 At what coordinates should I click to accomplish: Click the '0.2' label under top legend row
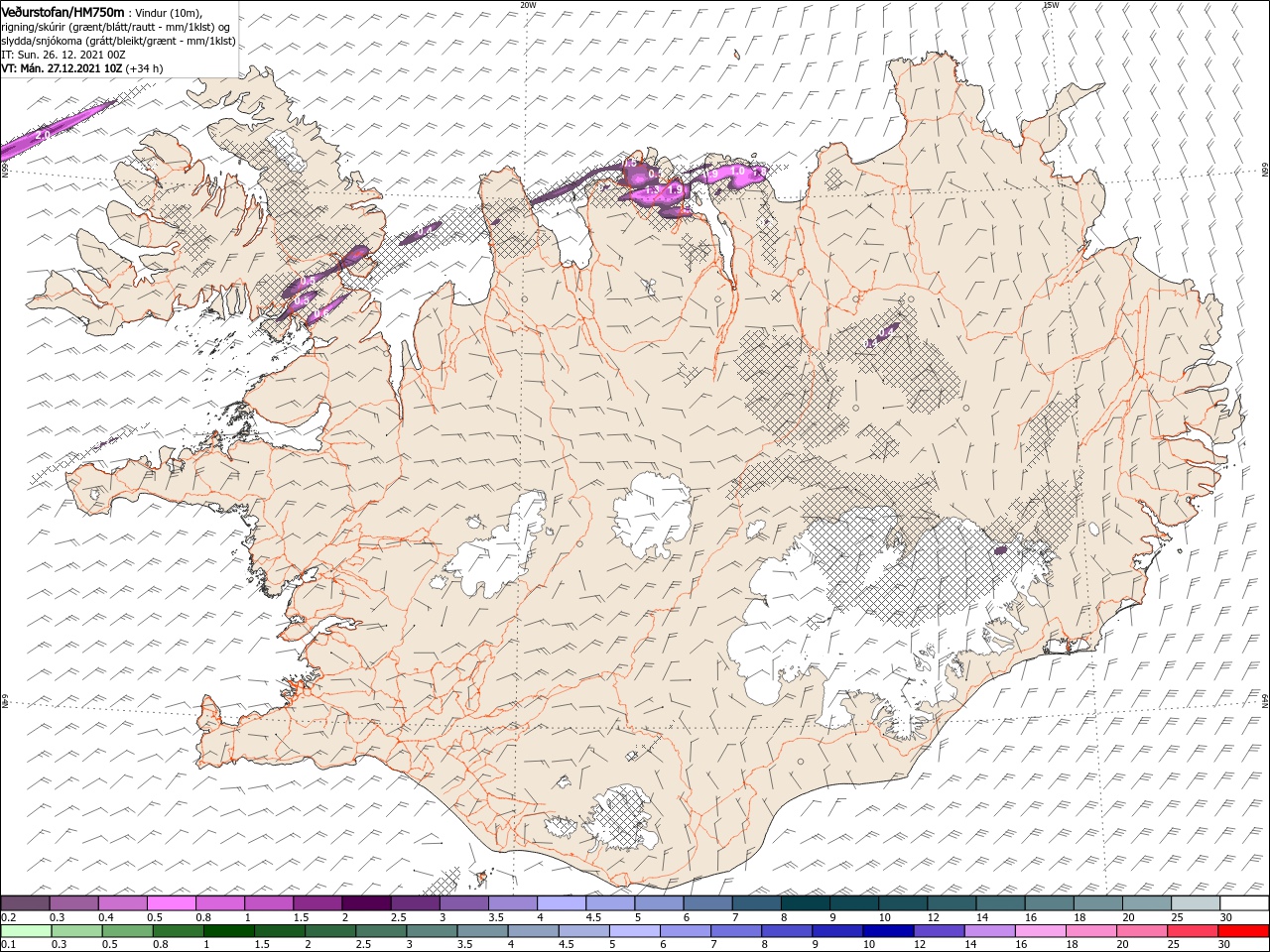coord(8,917)
